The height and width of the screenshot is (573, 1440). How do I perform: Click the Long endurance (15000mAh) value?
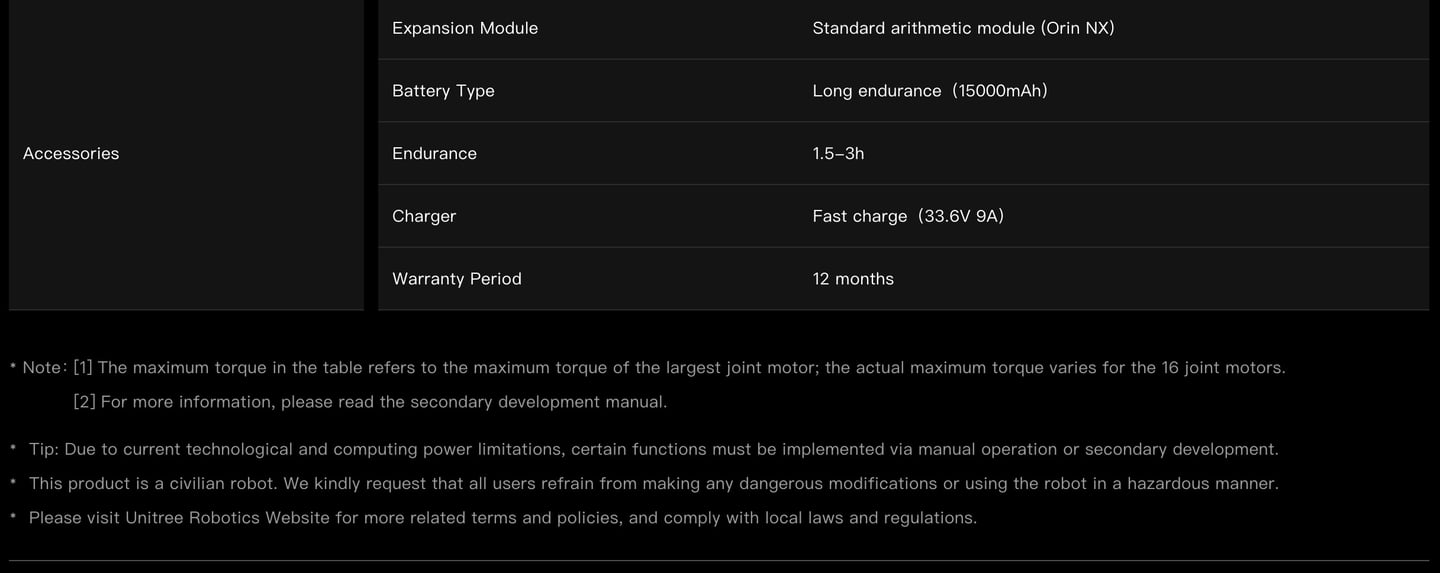coord(929,91)
